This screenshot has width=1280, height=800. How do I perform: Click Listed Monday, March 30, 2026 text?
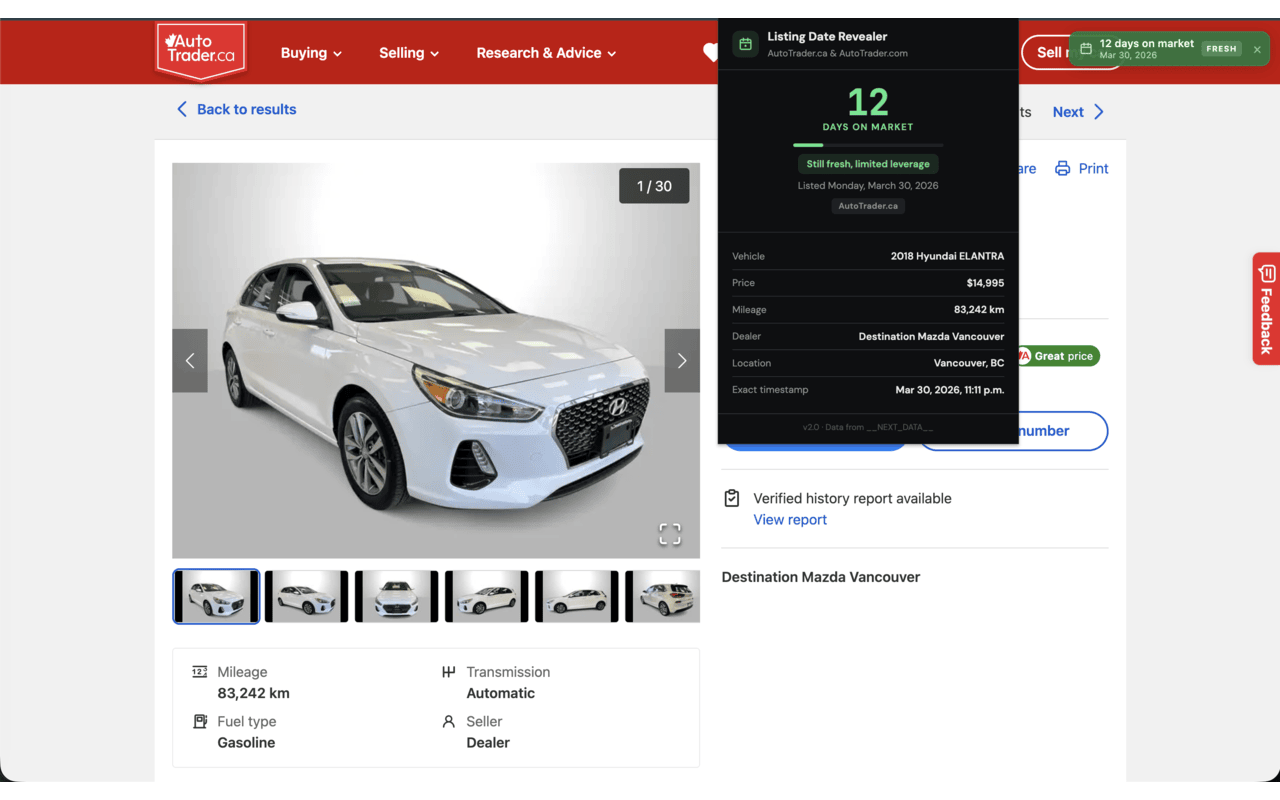tap(868, 186)
